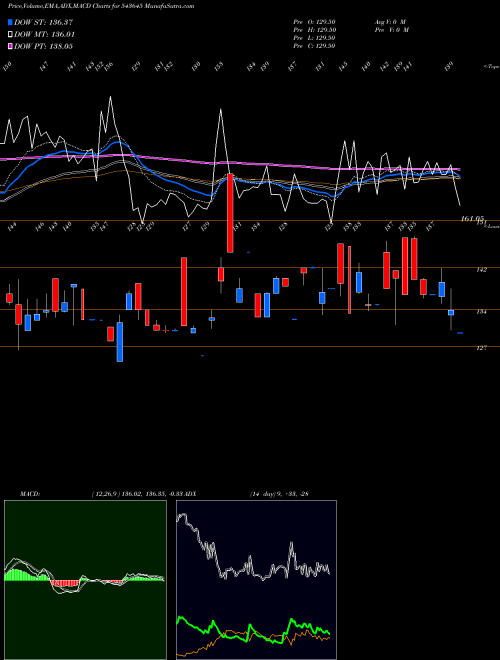Click the '161.05' price level label
Image resolution: width=500 pixels, height=660 pixels.
pyautogui.click(x=471, y=218)
